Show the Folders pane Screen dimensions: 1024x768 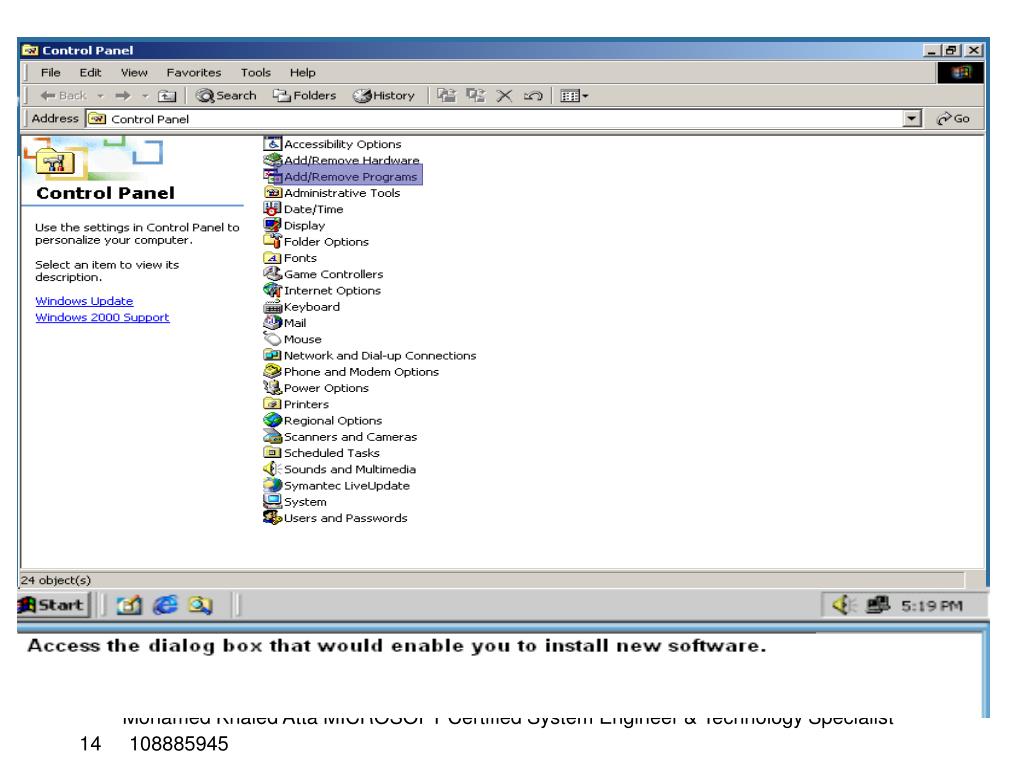click(x=304, y=95)
